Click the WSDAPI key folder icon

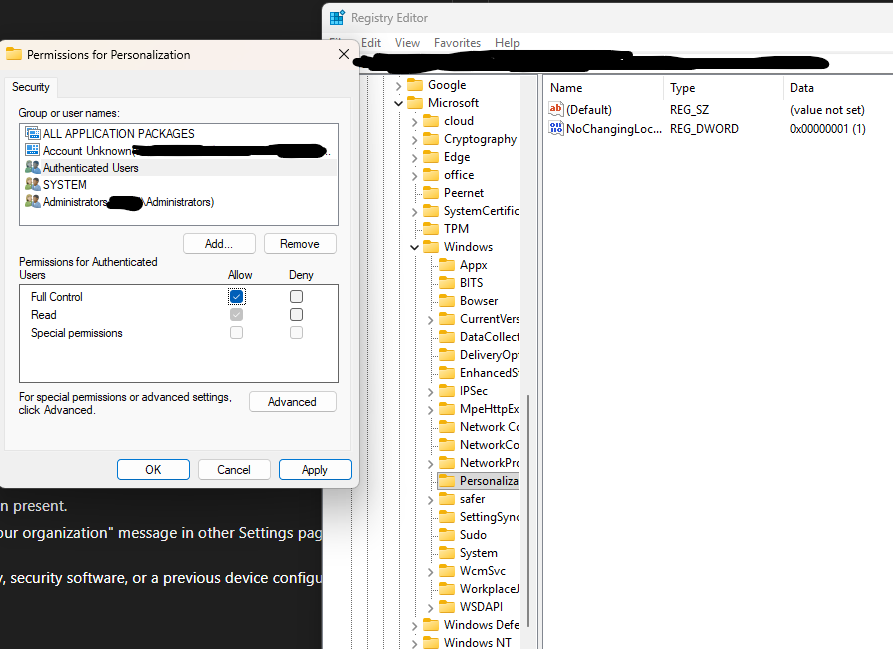(447, 607)
